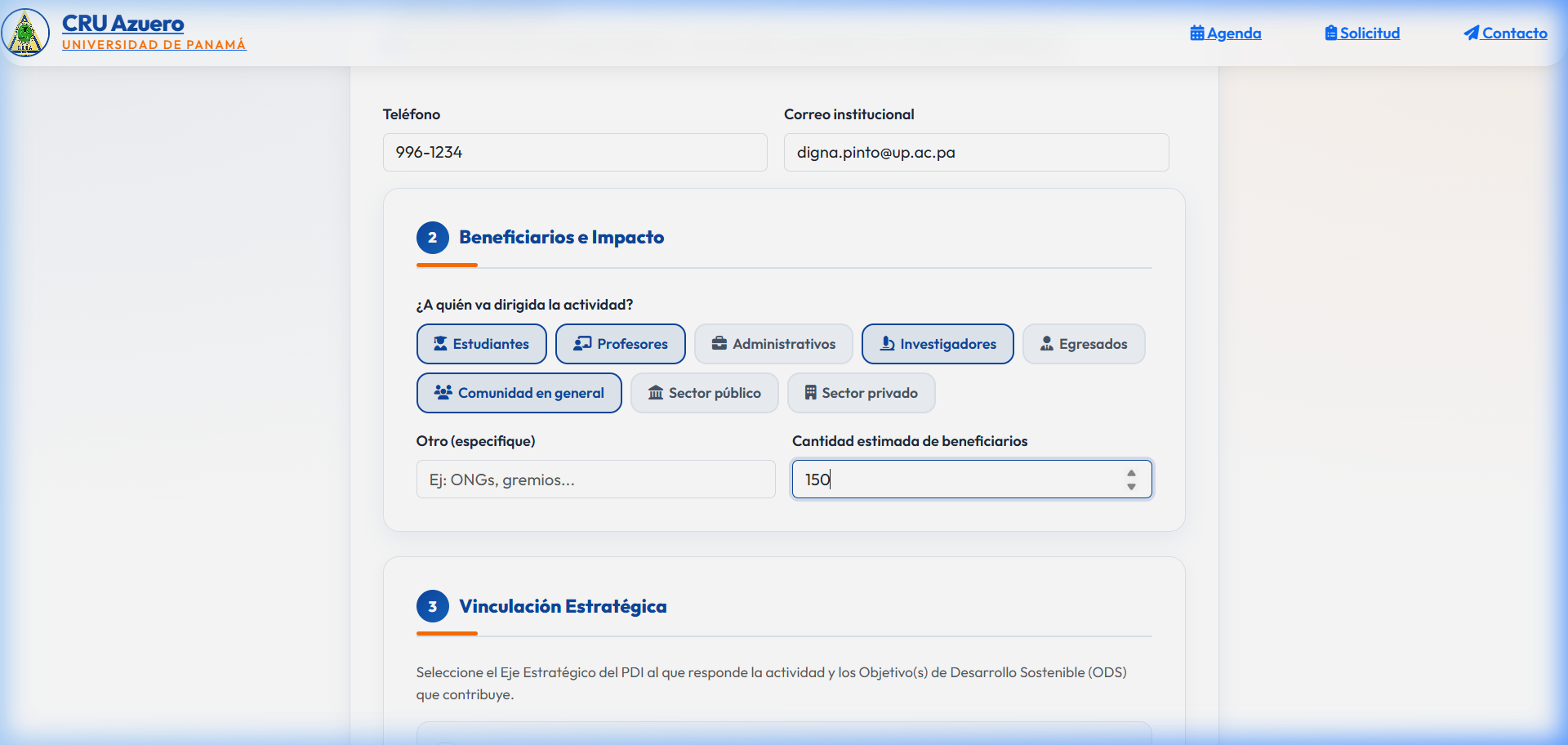The image size is (1568, 745).
Task: Click the paper plane icon beside Contacto
Action: coord(1472,33)
